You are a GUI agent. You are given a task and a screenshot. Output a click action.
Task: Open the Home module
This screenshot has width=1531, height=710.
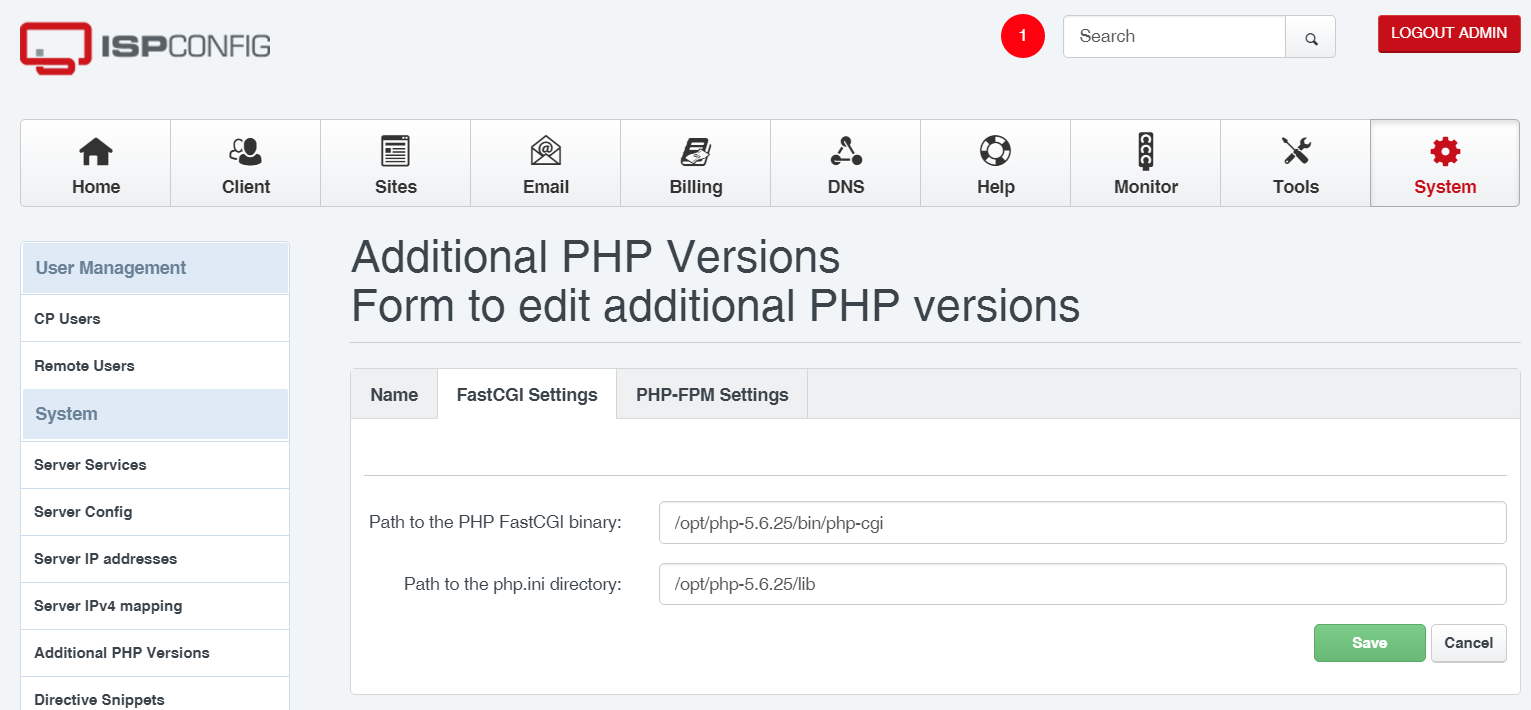pyautogui.click(x=96, y=163)
